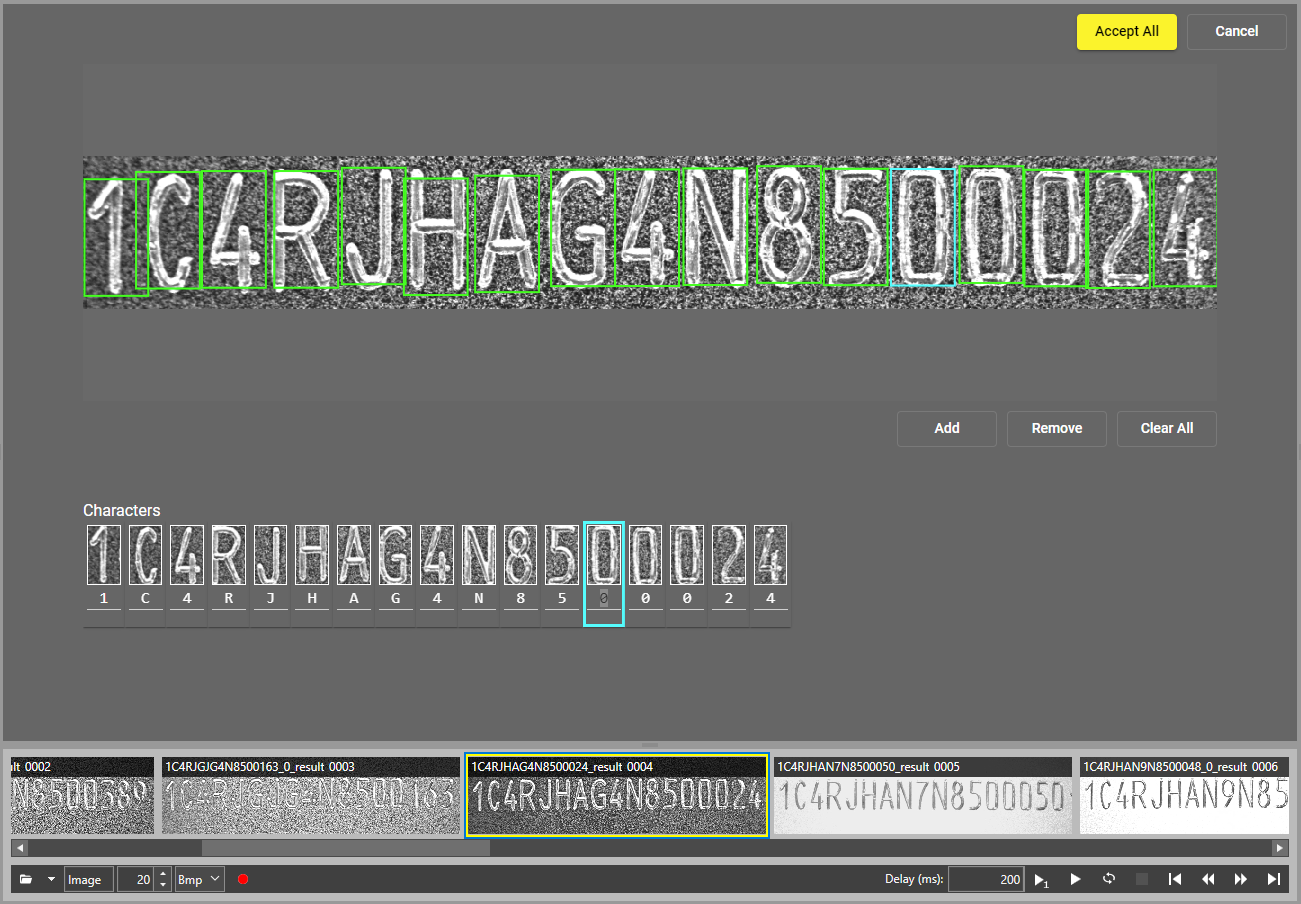Jump to the first image
Image resolution: width=1301 pixels, height=904 pixels.
[1175, 879]
